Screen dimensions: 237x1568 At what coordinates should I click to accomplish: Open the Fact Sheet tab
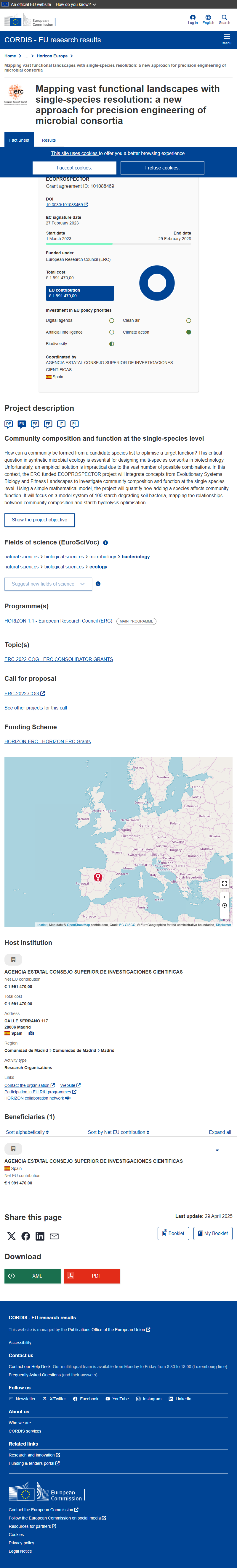coord(19,140)
